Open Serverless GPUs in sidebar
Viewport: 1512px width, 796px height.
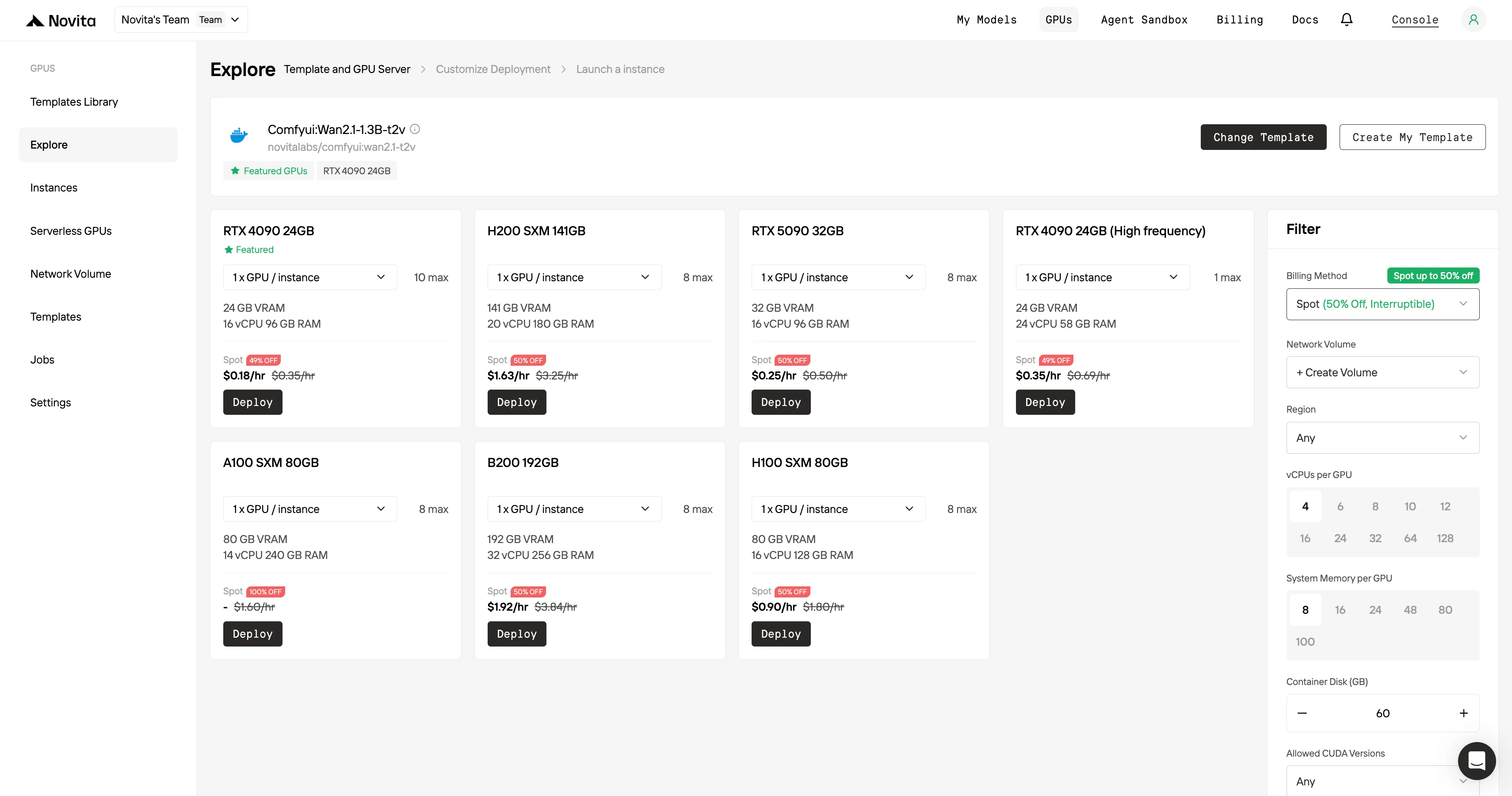pos(98,231)
